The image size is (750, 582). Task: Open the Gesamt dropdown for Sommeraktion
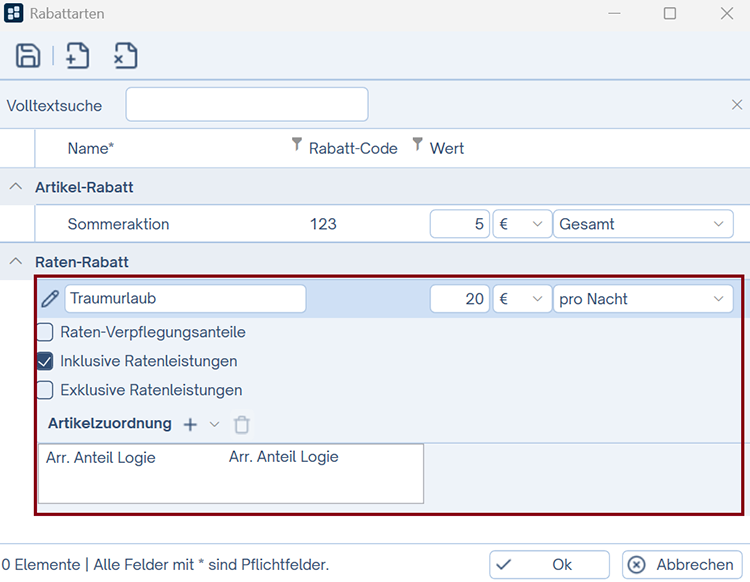[x=642, y=224]
